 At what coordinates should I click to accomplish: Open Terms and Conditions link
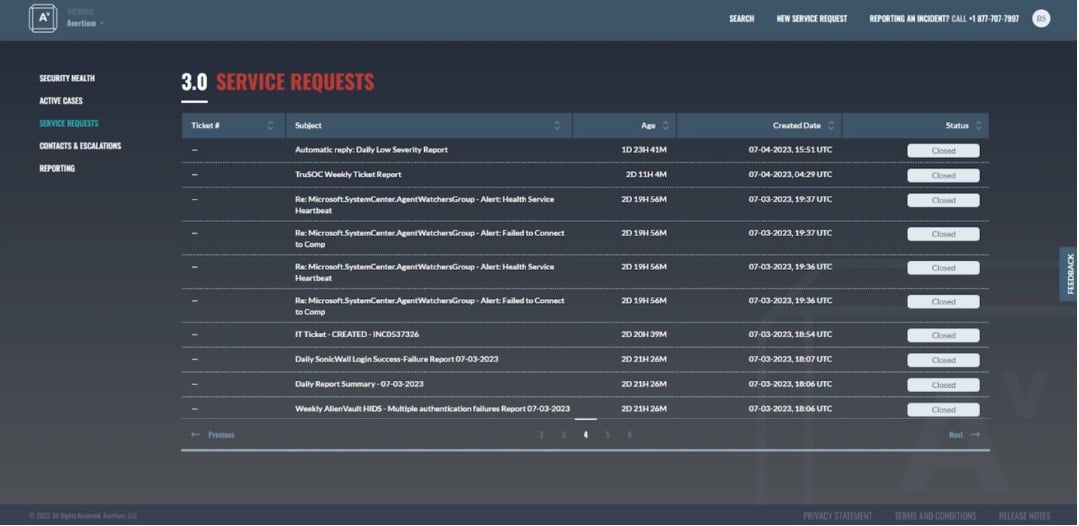point(935,516)
